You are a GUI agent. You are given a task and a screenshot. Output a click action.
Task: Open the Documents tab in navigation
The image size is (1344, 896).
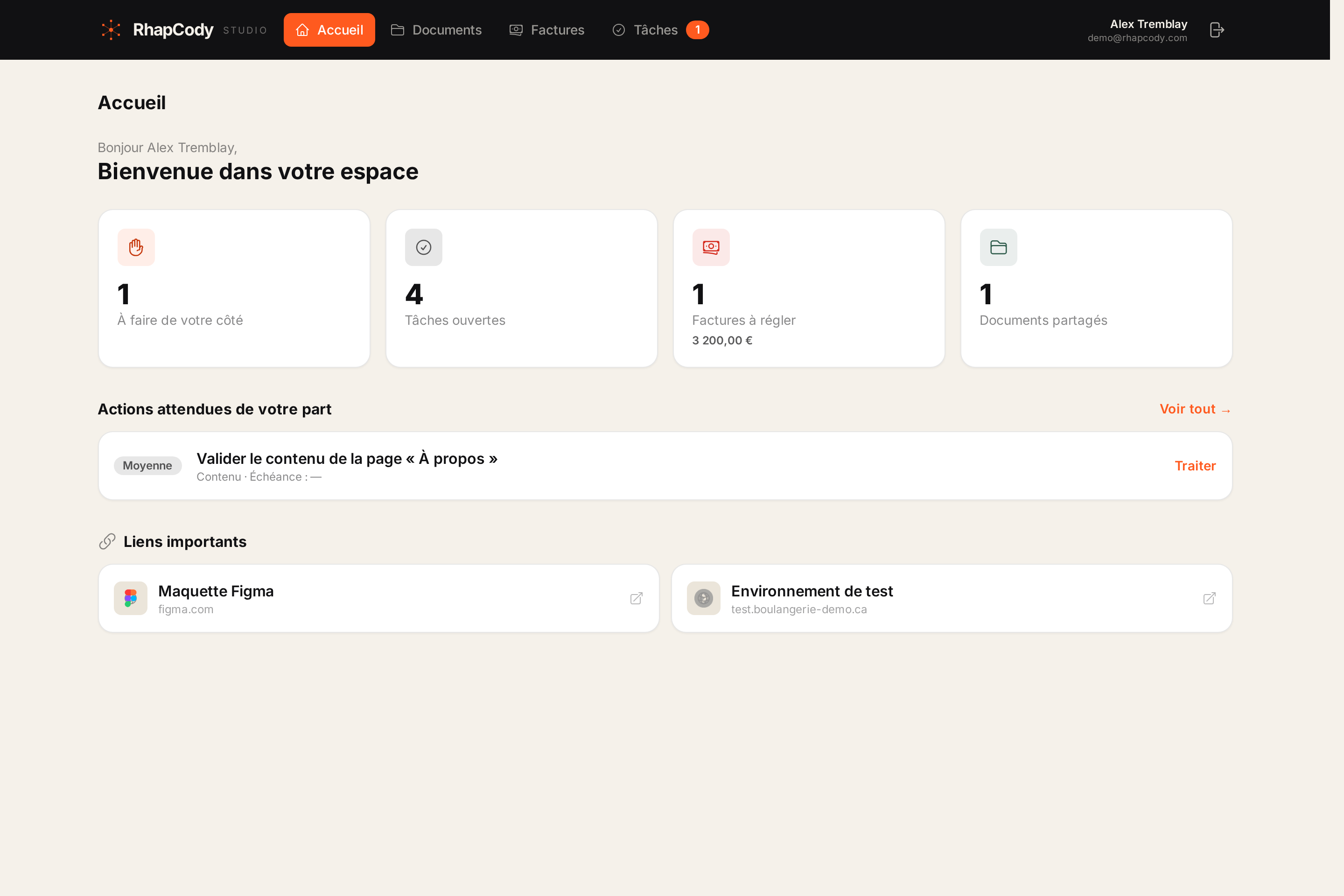(x=436, y=30)
